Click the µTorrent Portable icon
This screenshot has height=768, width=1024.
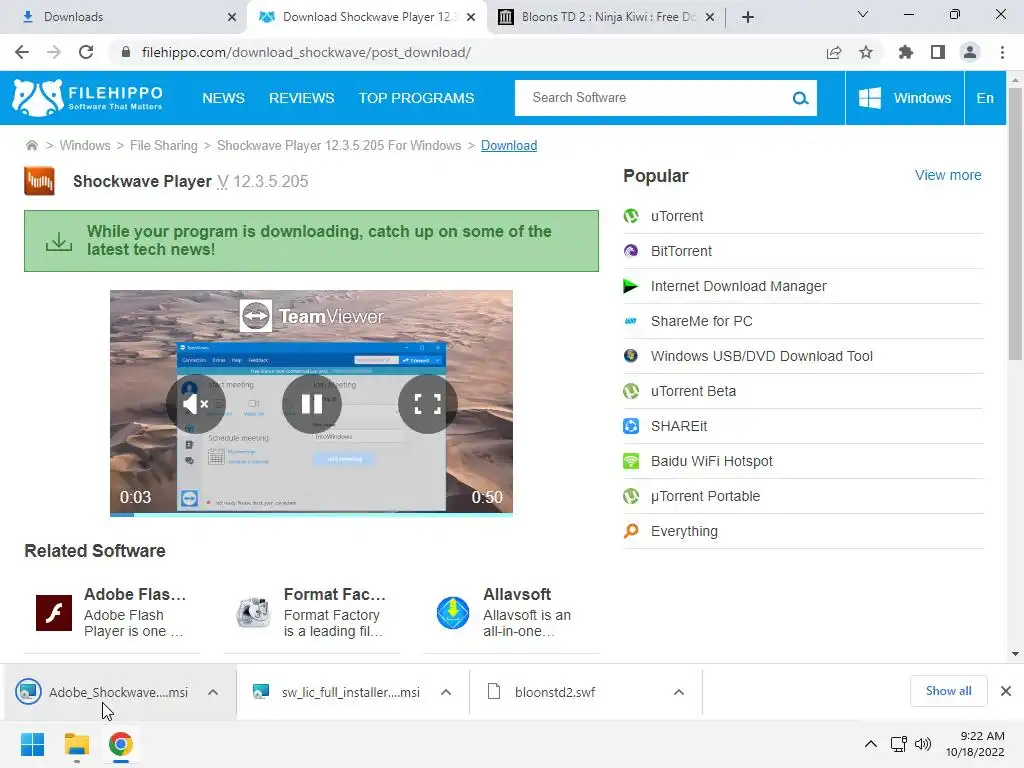click(631, 496)
